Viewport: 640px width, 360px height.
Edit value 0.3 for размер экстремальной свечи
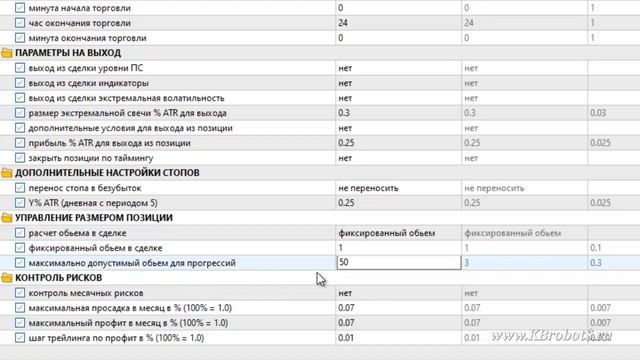point(398,113)
